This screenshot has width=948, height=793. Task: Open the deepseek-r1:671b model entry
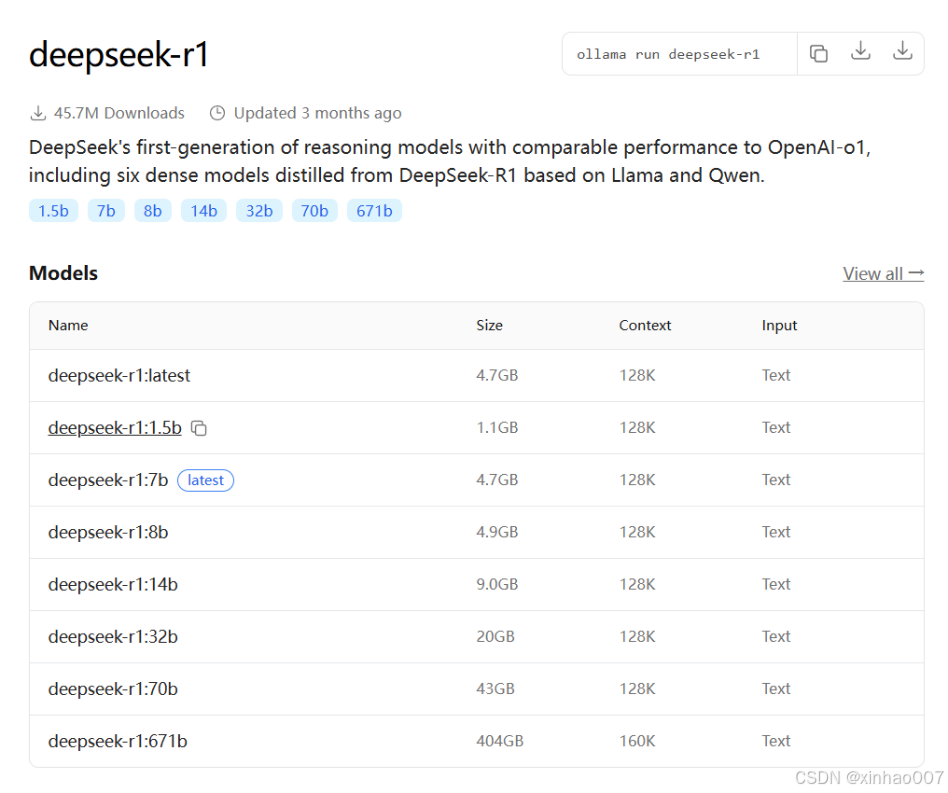115,740
